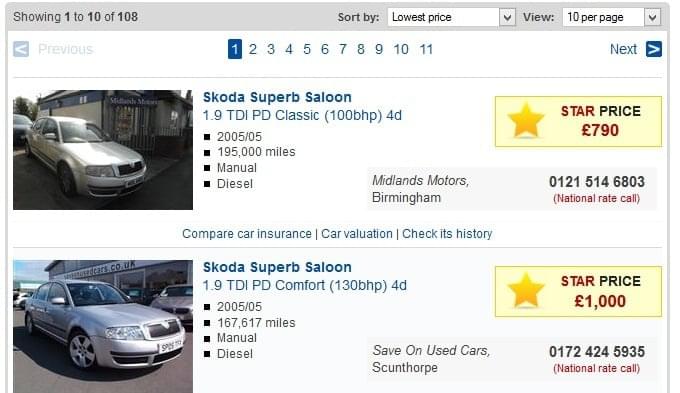Open 1.9 TDI PD Comfort (130bhp) listing
Screen dimensions: 680x393
[x=305, y=285]
